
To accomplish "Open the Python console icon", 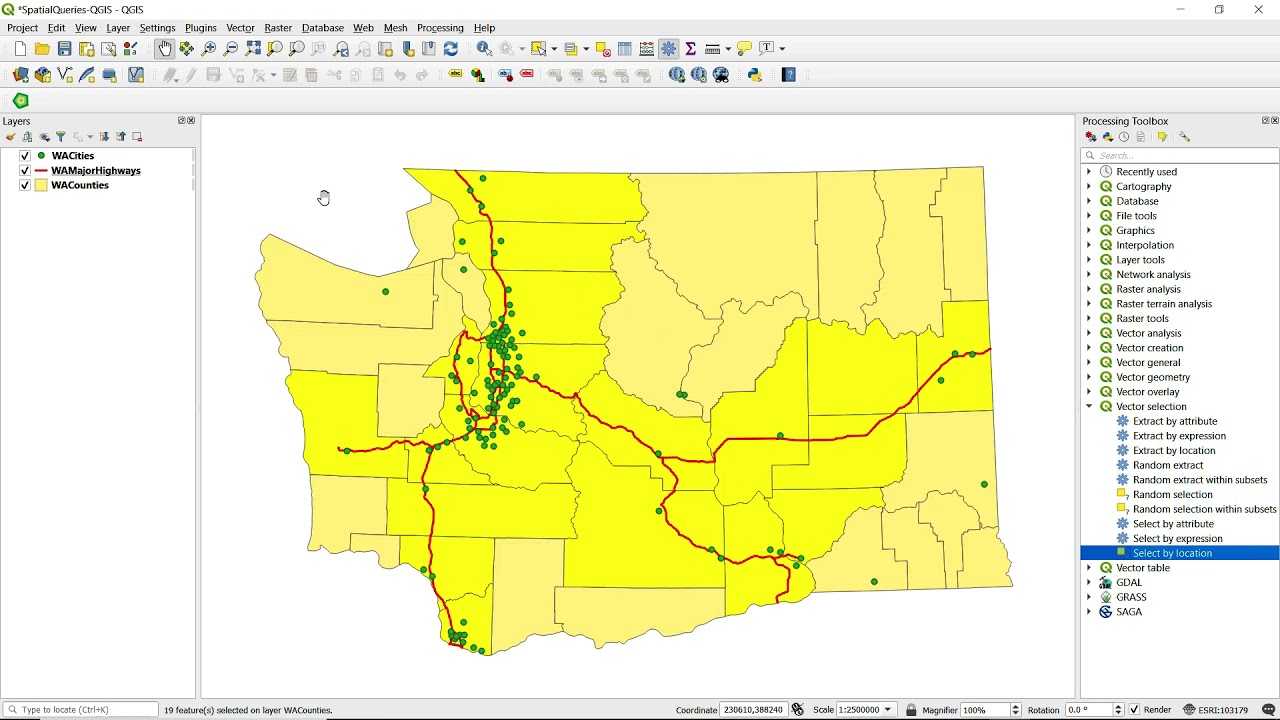I will tap(755, 74).
